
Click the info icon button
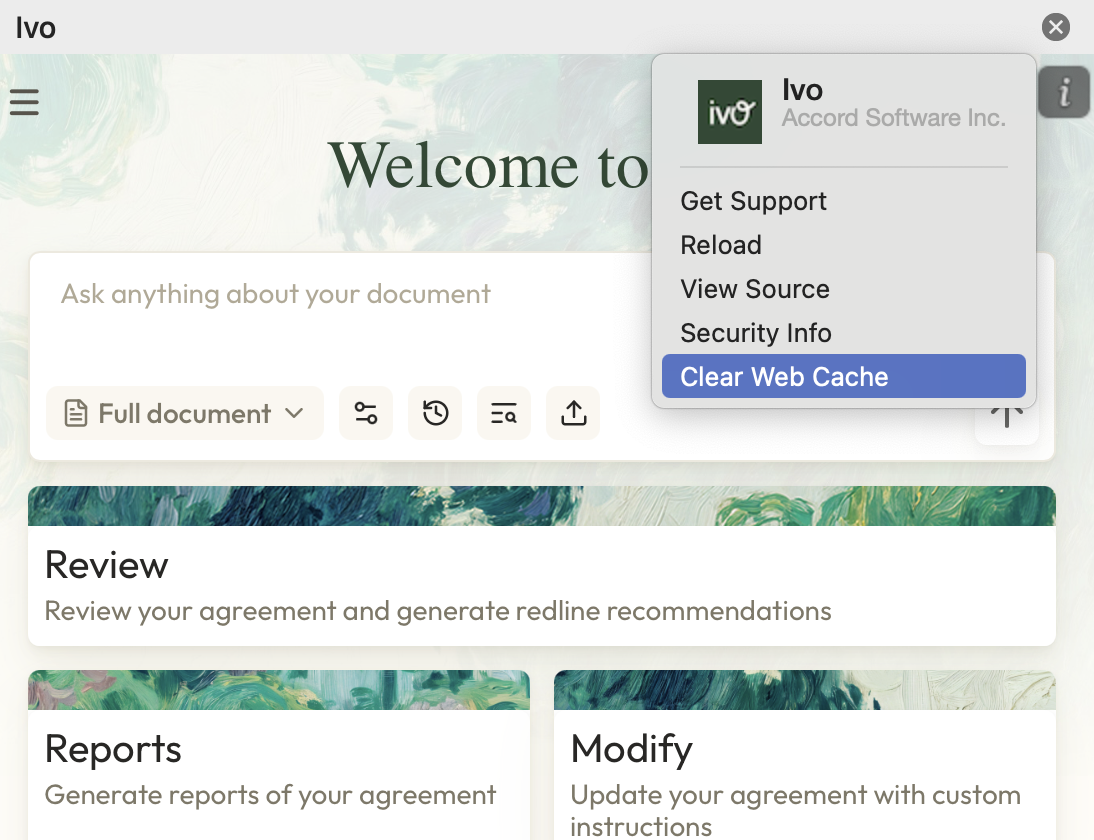(1064, 92)
